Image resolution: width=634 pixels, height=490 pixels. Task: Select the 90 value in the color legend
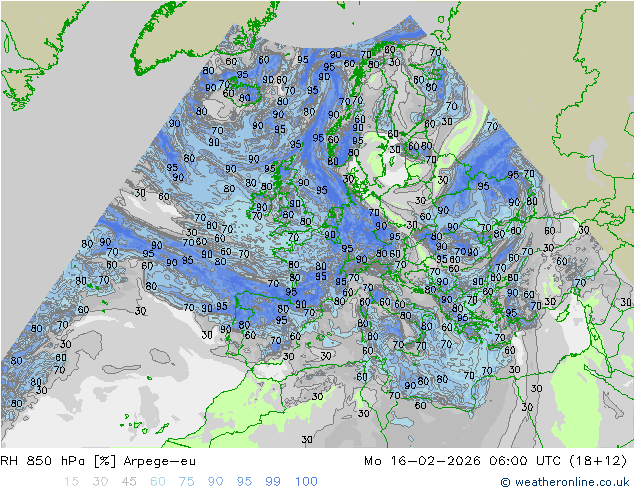click(215, 482)
